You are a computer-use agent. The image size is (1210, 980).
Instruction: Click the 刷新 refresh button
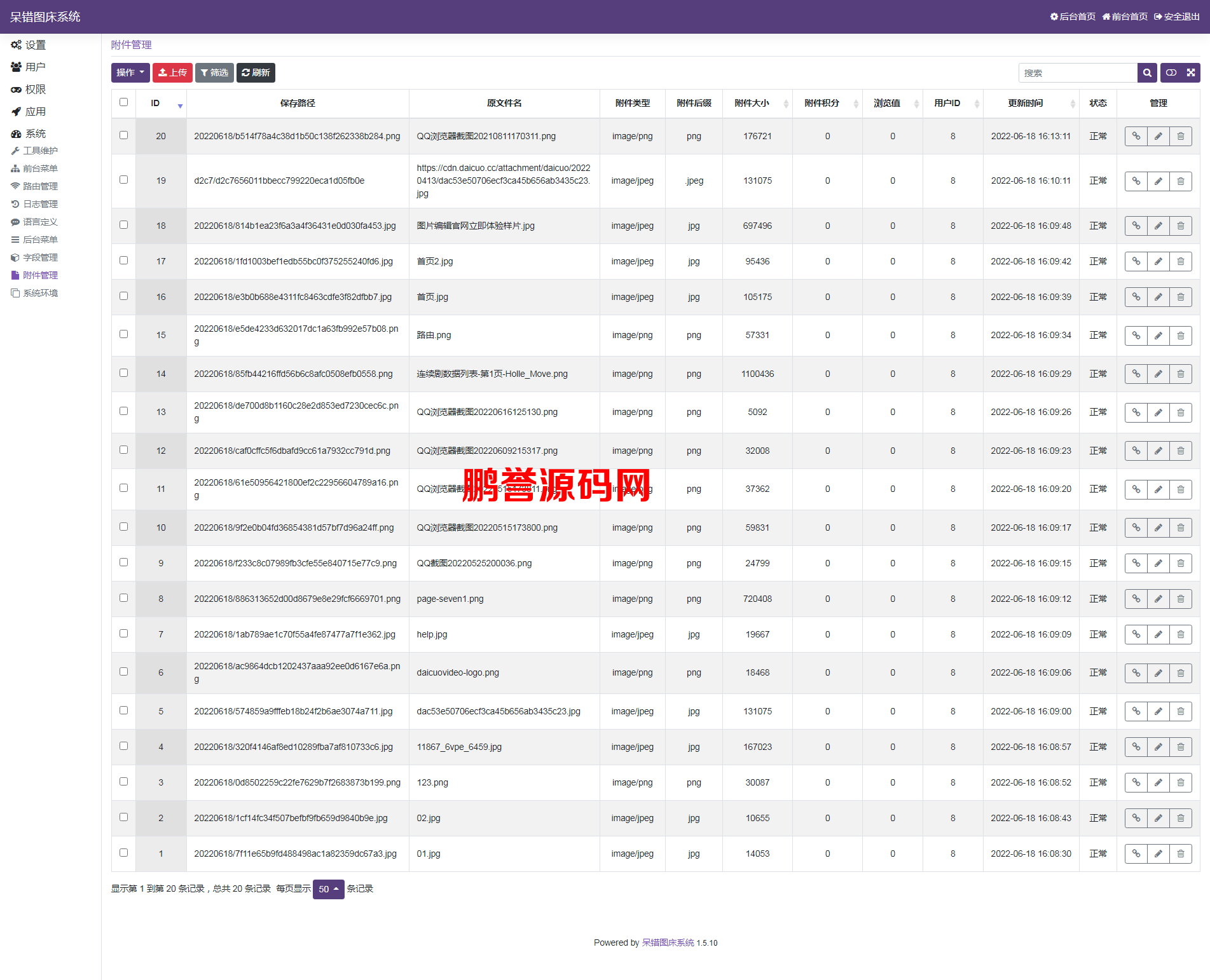tap(256, 73)
